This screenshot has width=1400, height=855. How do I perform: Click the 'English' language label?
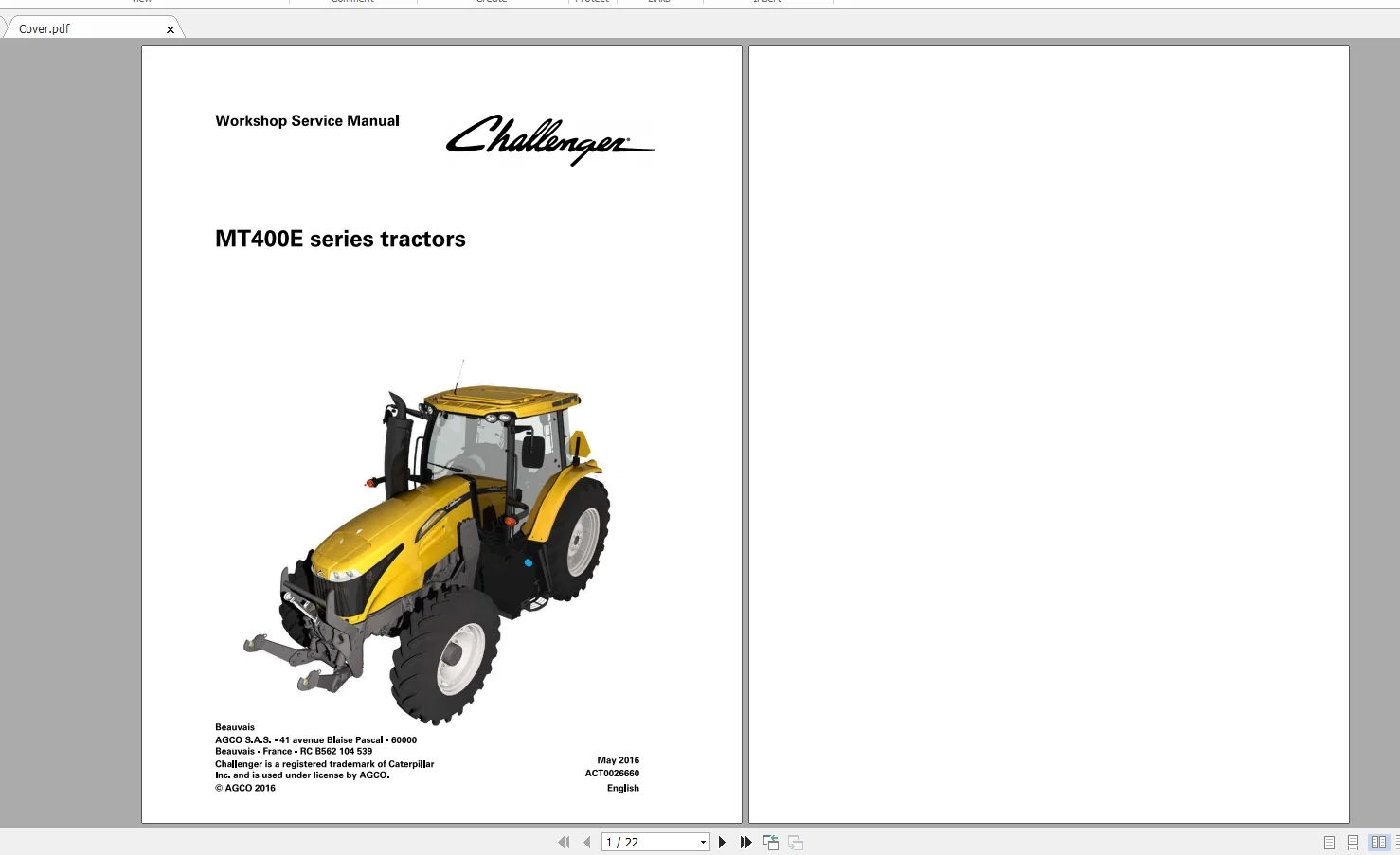623,788
